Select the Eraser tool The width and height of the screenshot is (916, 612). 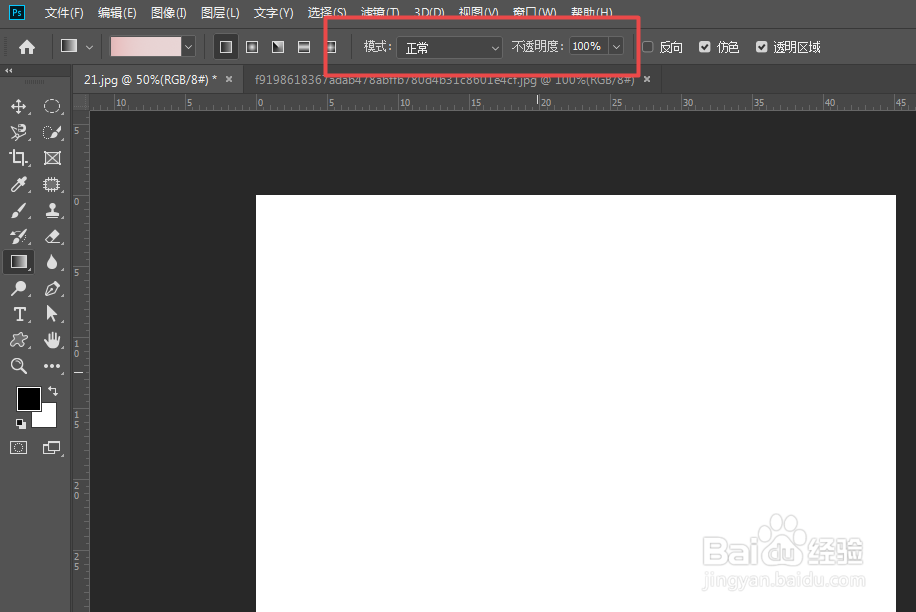(x=52, y=237)
